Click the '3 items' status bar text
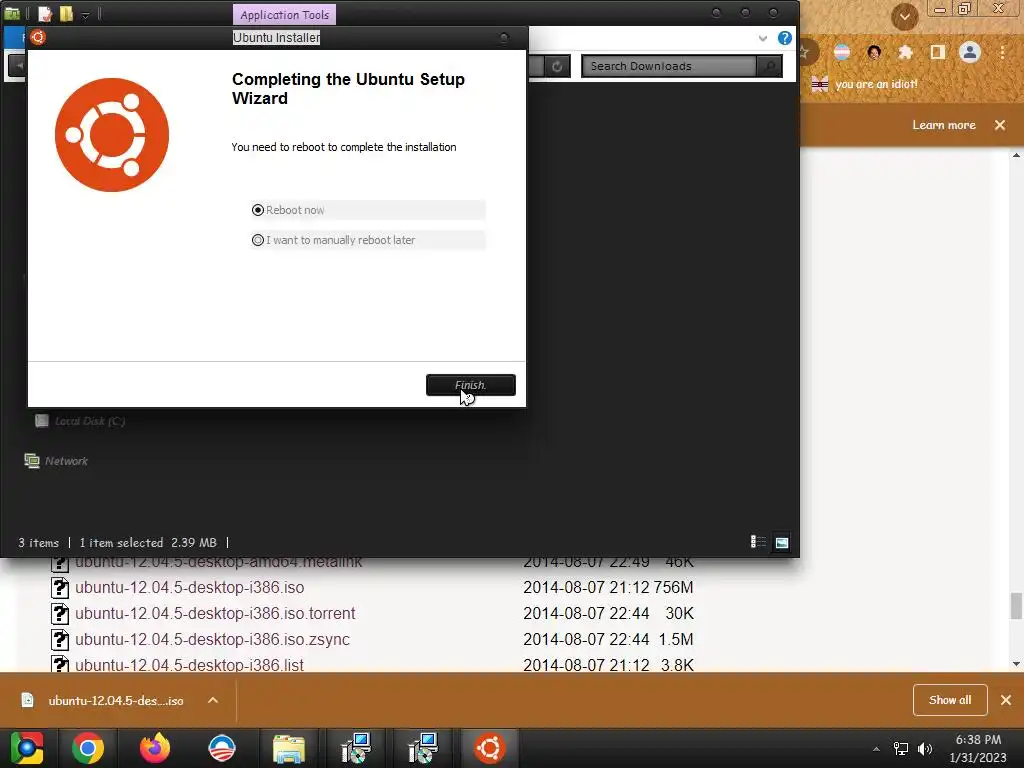The image size is (1024, 768). coord(39,543)
